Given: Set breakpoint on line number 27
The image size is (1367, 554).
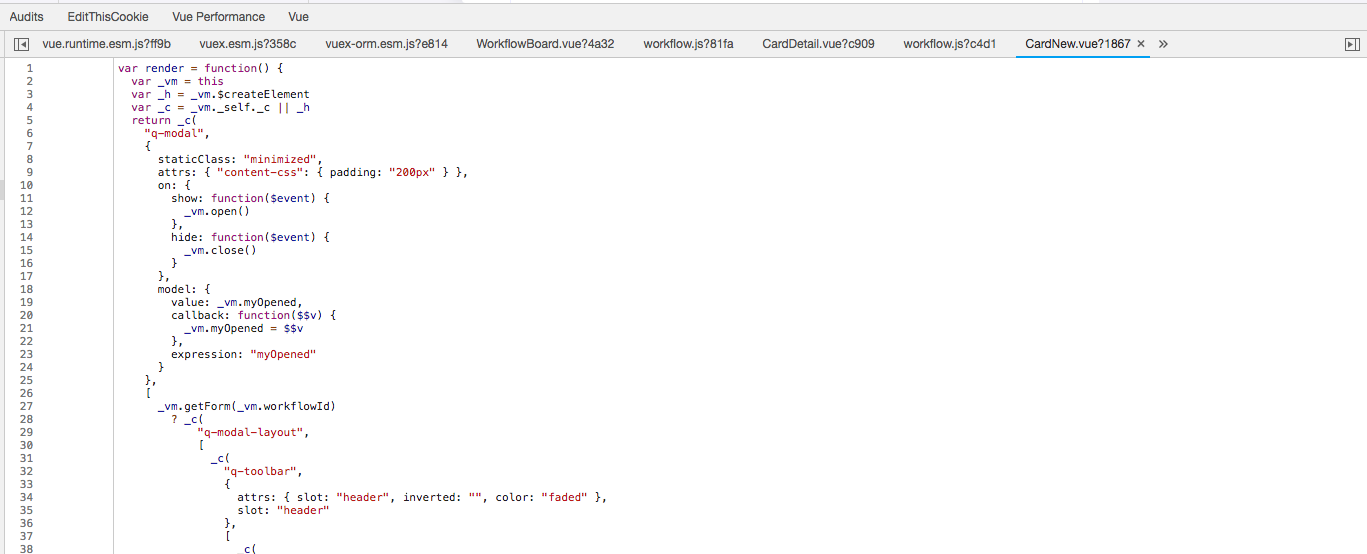Looking at the screenshot, I should click(26, 406).
